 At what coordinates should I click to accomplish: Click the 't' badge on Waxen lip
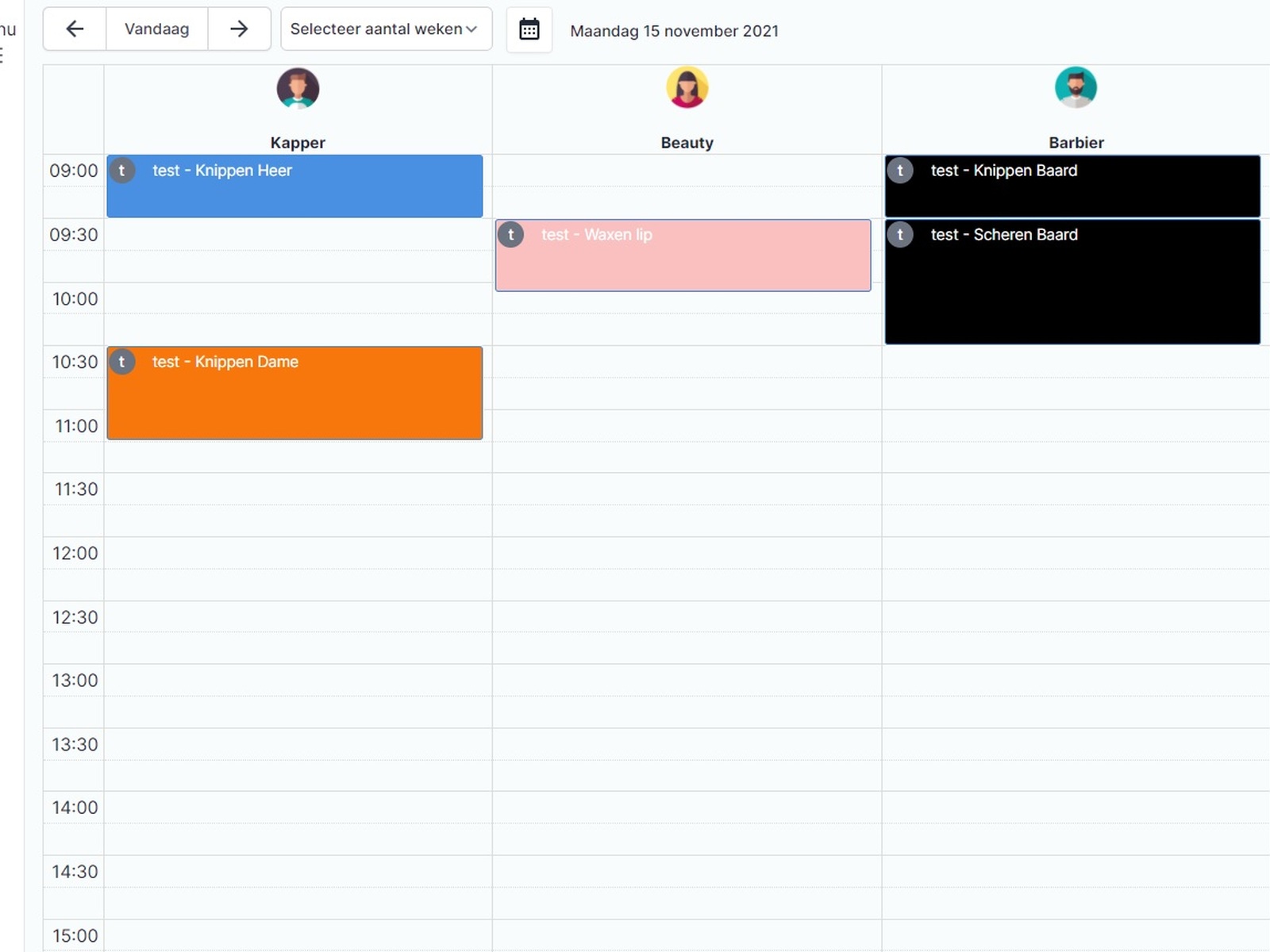tap(511, 235)
